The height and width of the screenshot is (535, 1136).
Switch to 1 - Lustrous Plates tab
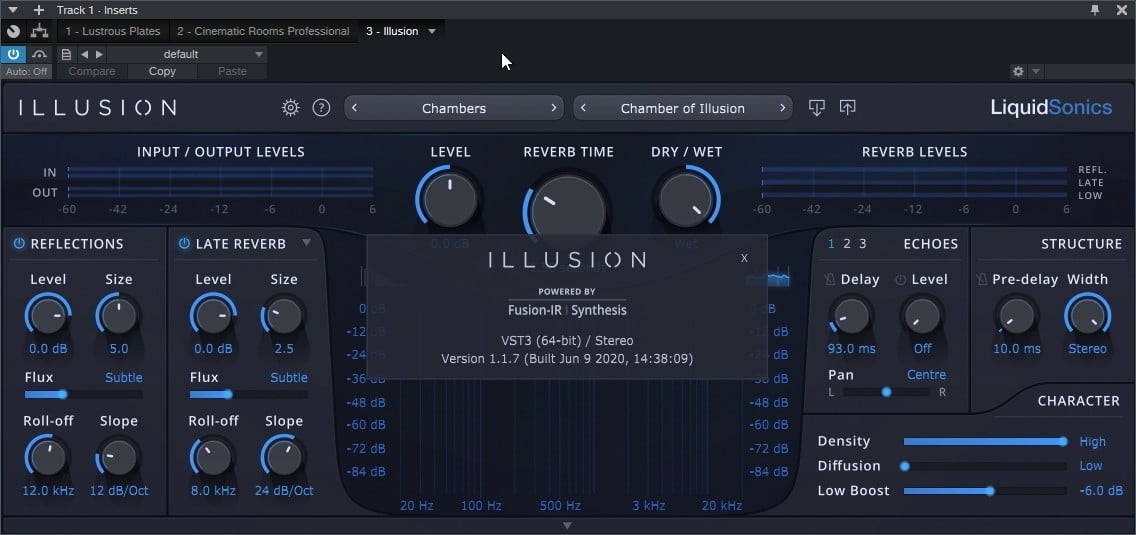[113, 31]
